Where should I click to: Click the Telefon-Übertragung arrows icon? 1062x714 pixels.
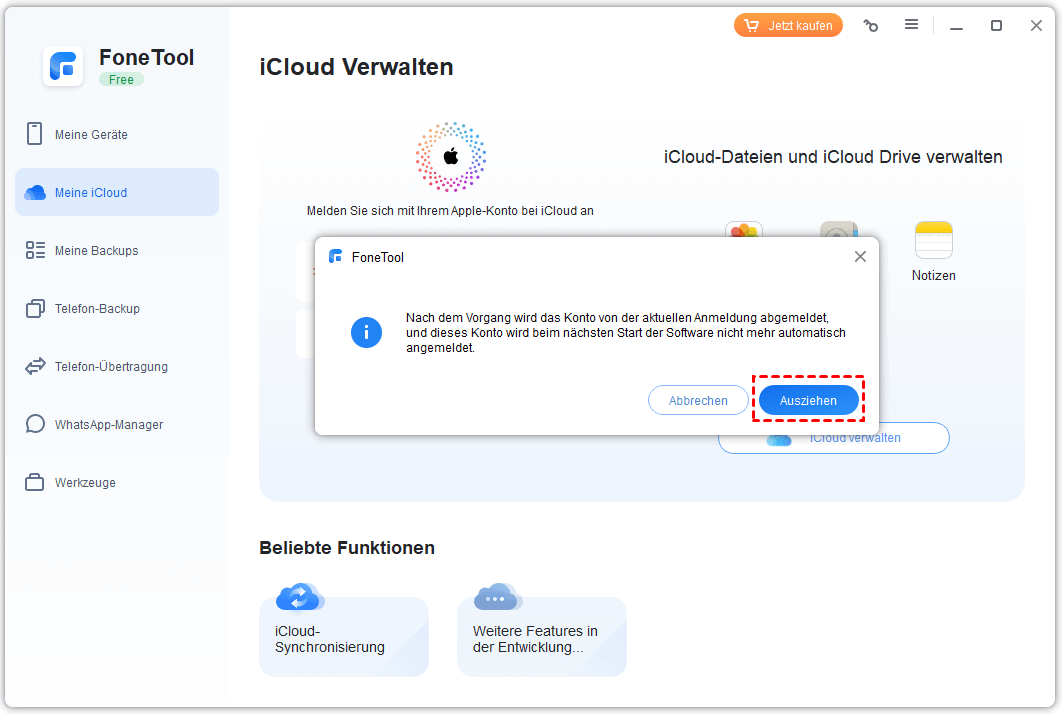click(36, 367)
